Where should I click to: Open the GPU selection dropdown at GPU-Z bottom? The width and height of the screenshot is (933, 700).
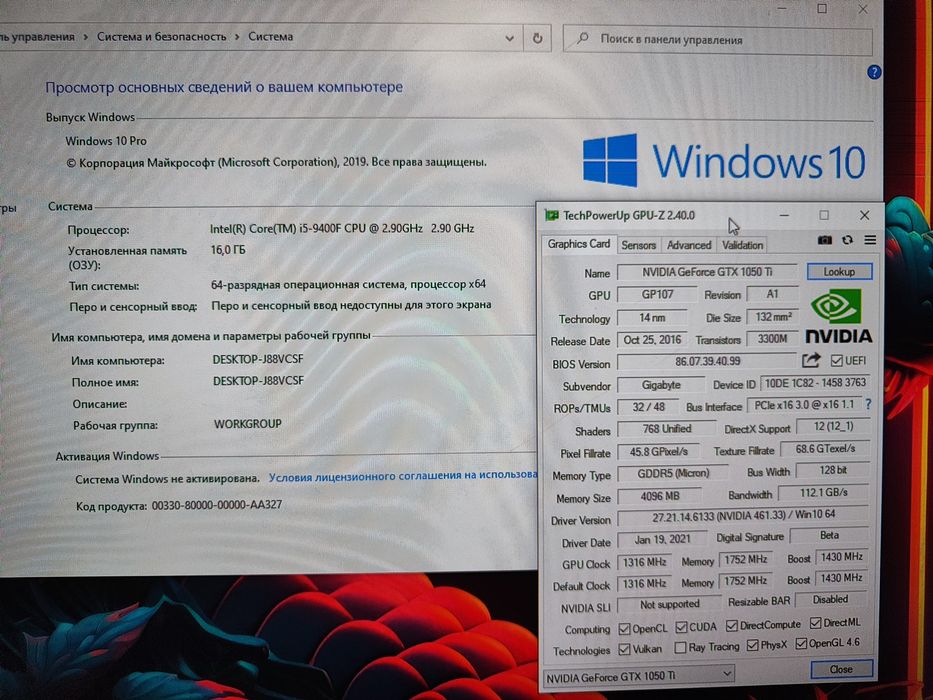click(x=639, y=676)
